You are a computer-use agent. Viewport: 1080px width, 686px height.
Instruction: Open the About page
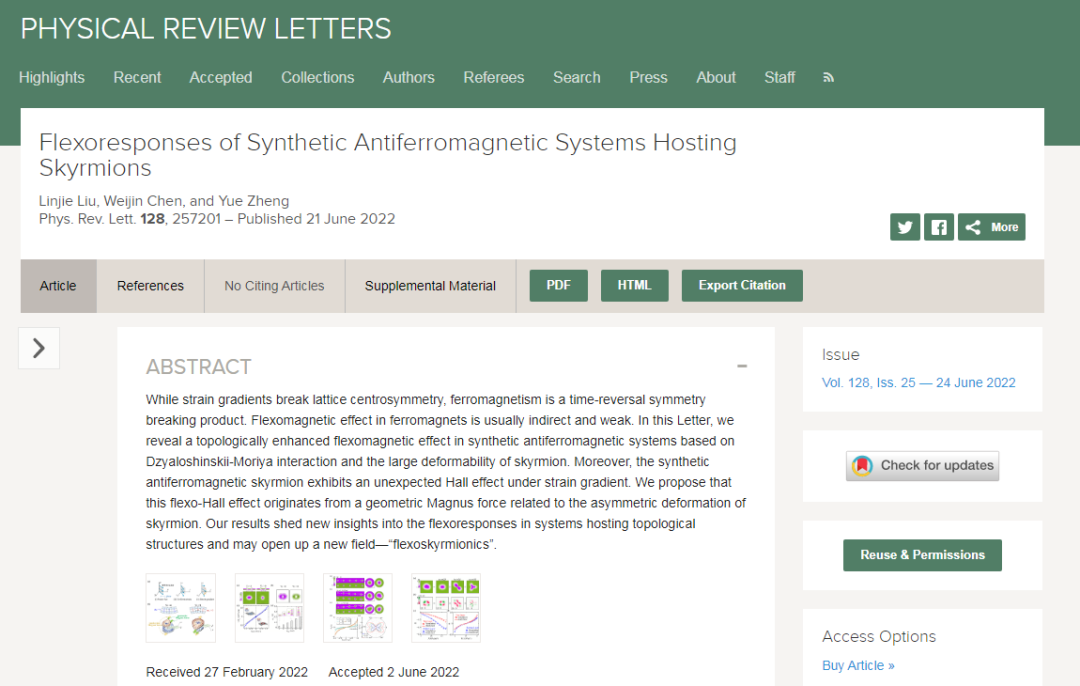716,78
